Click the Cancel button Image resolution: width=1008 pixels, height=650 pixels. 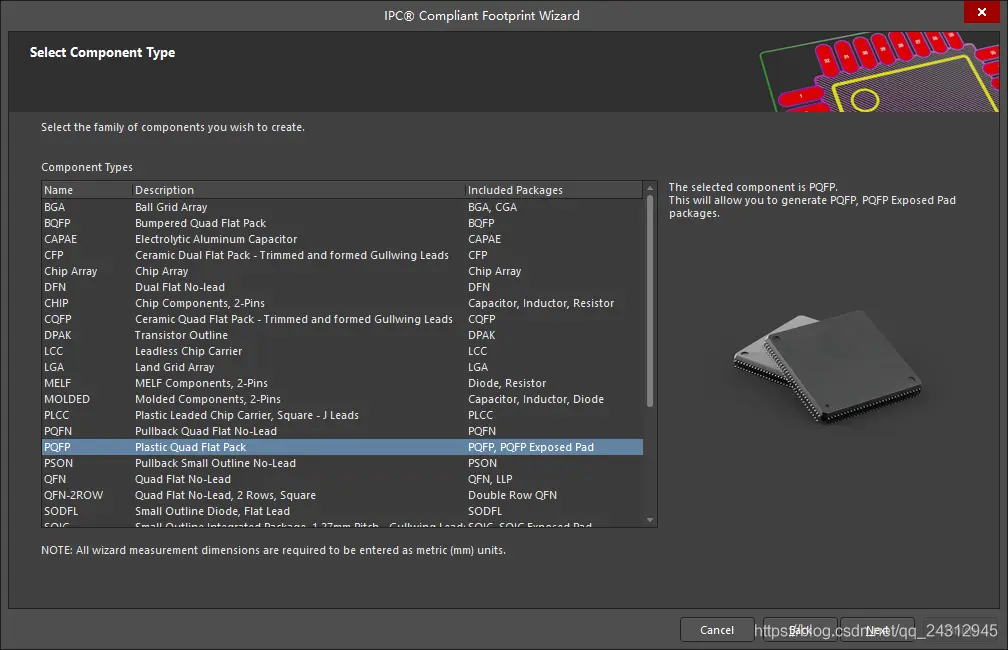[x=717, y=630]
